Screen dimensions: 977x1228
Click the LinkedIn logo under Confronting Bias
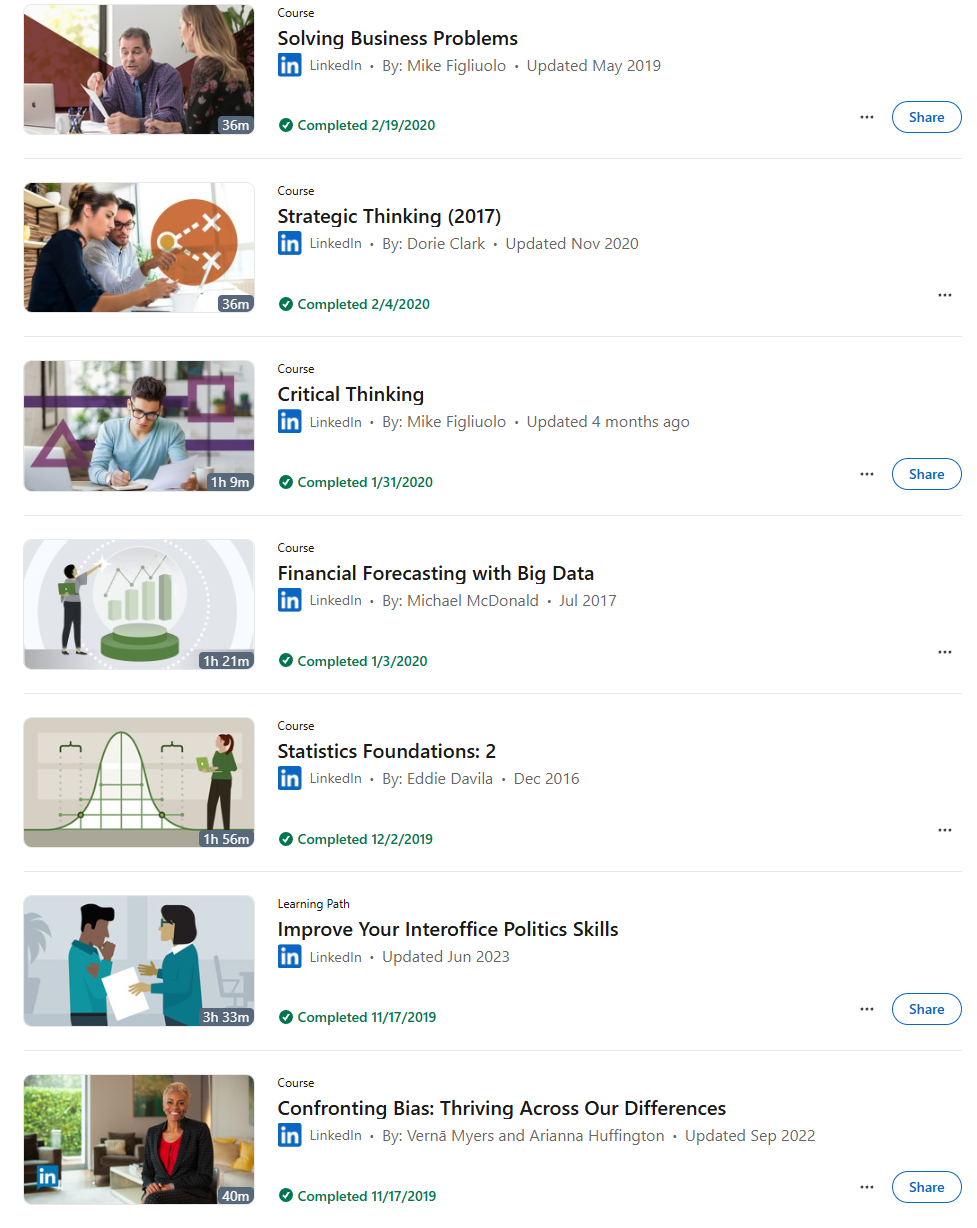pos(289,1135)
